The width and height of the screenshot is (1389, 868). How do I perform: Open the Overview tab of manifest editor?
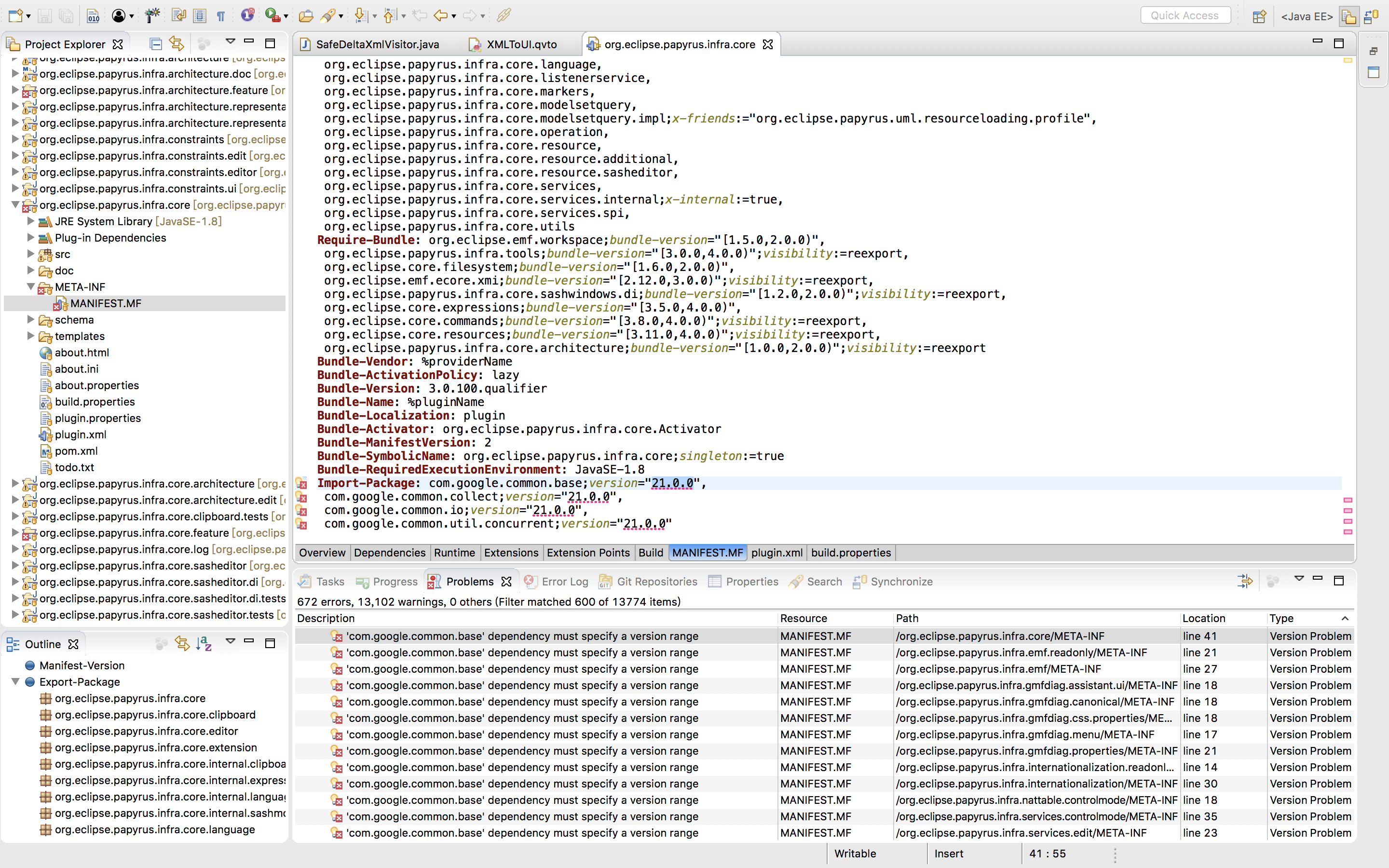coord(322,552)
